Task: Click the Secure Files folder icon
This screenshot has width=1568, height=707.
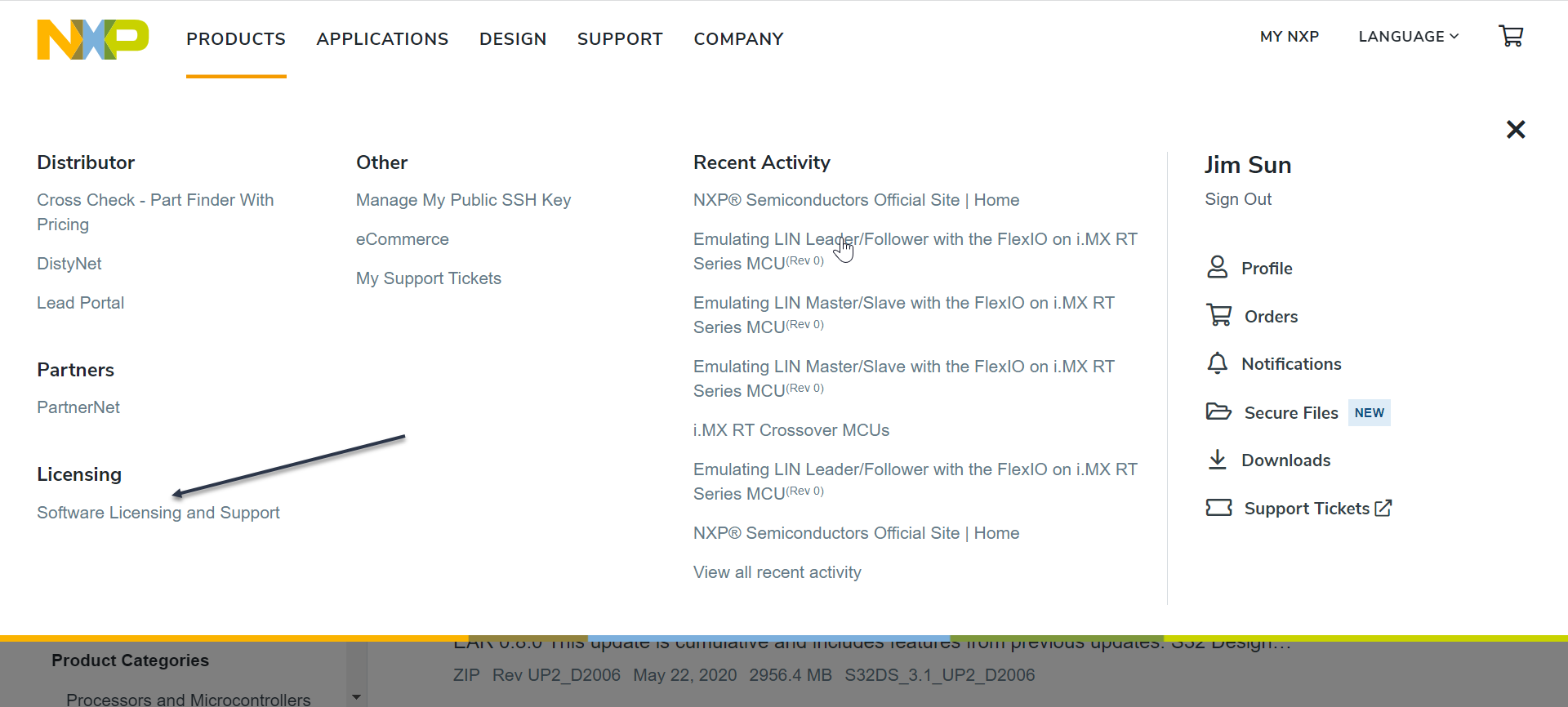Action: tap(1218, 411)
